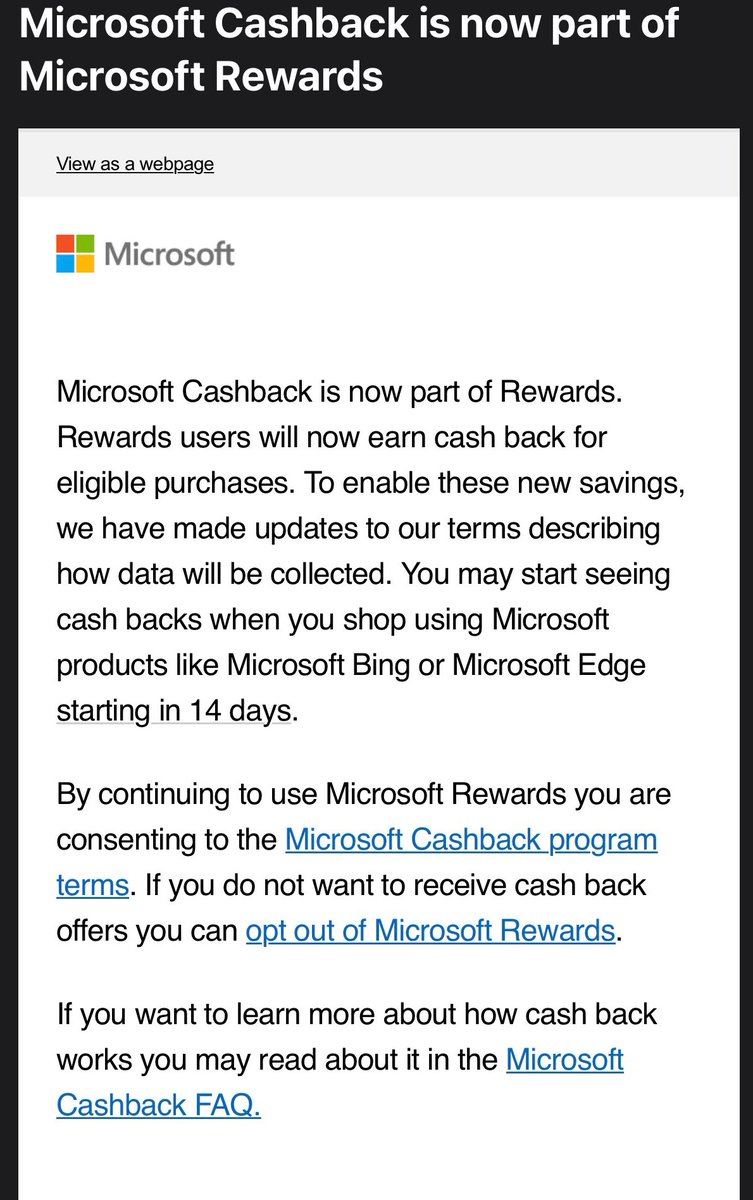Click the Microsoft four-square logo icon
The height and width of the screenshot is (1200, 753).
pyautogui.click(x=75, y=254)
